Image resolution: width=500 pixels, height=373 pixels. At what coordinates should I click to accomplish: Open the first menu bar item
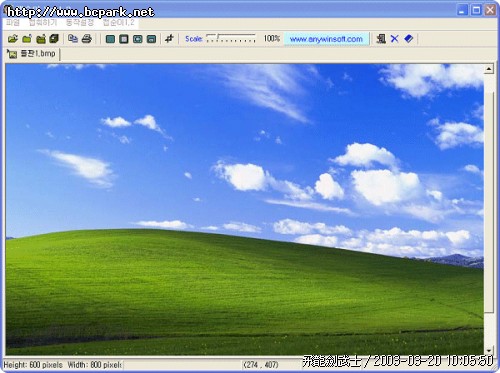[x=13, y=23]
